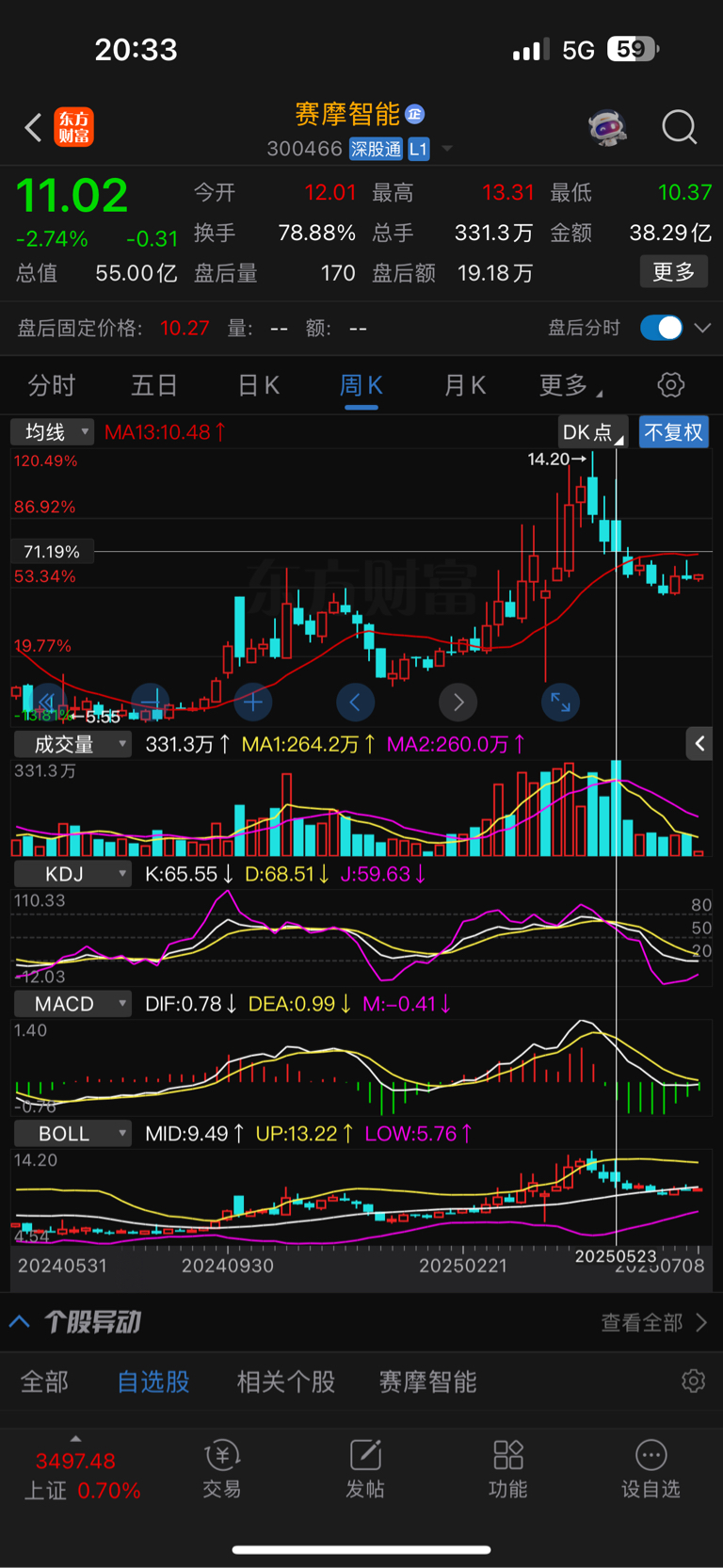Tap the 14.20 high price marker

tap(557, 459)
